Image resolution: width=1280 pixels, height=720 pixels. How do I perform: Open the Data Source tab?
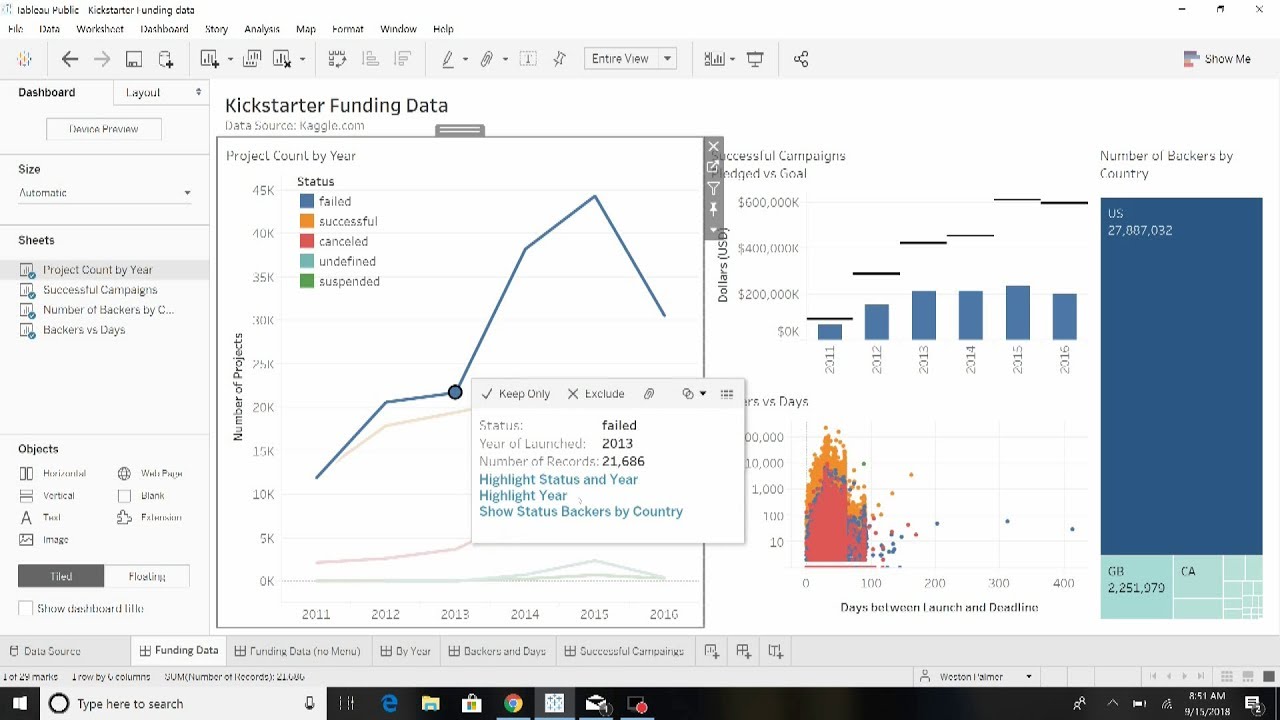point(44,651)
